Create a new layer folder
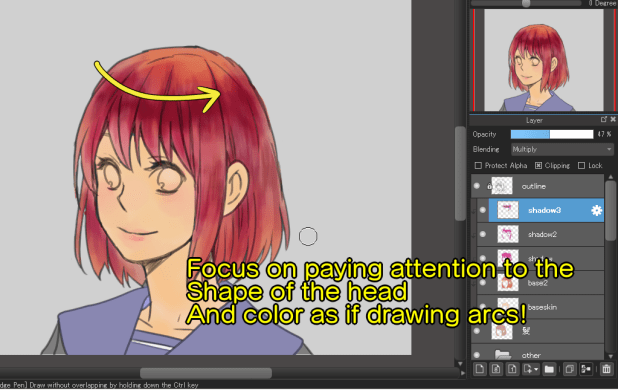The height and width of the screenshot is (390, 618). pyautogui.click(x=549, y=370)
